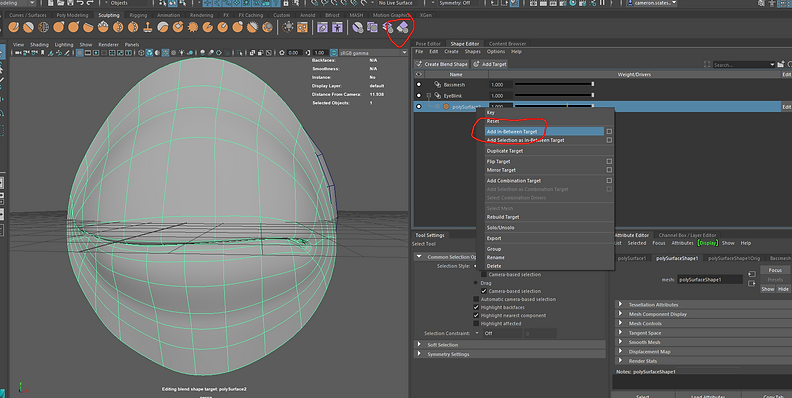Select the first Sculpt tool on the Sculpting shelf
Screen dimensions: 792x398
point(14,27)
